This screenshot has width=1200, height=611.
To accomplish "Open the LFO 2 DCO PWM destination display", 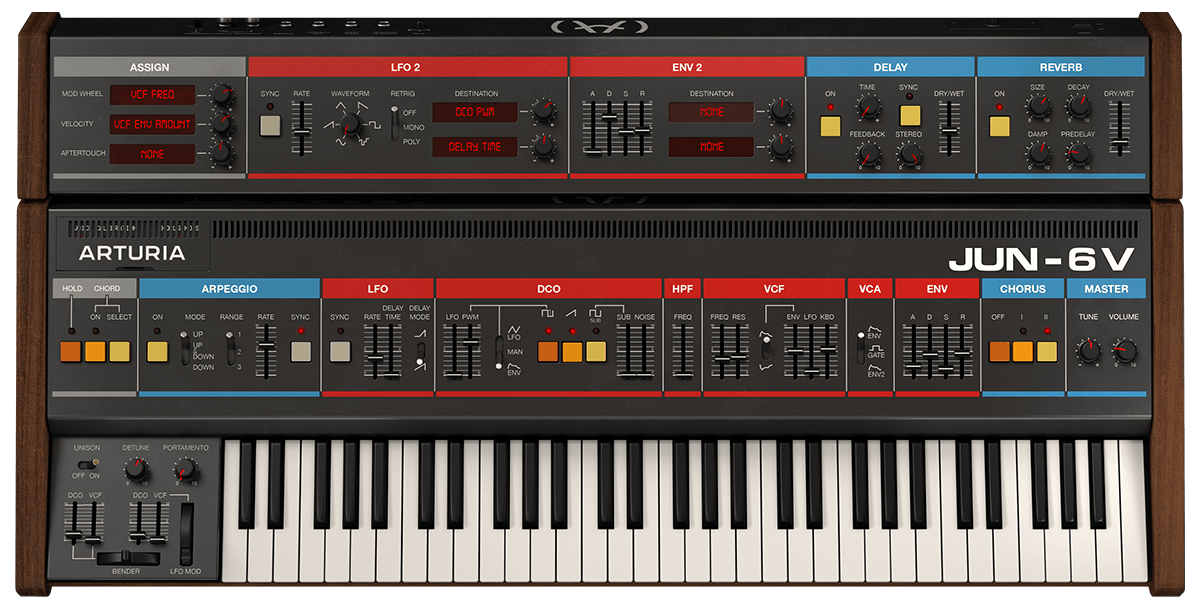I will click(x=475, y=111).
